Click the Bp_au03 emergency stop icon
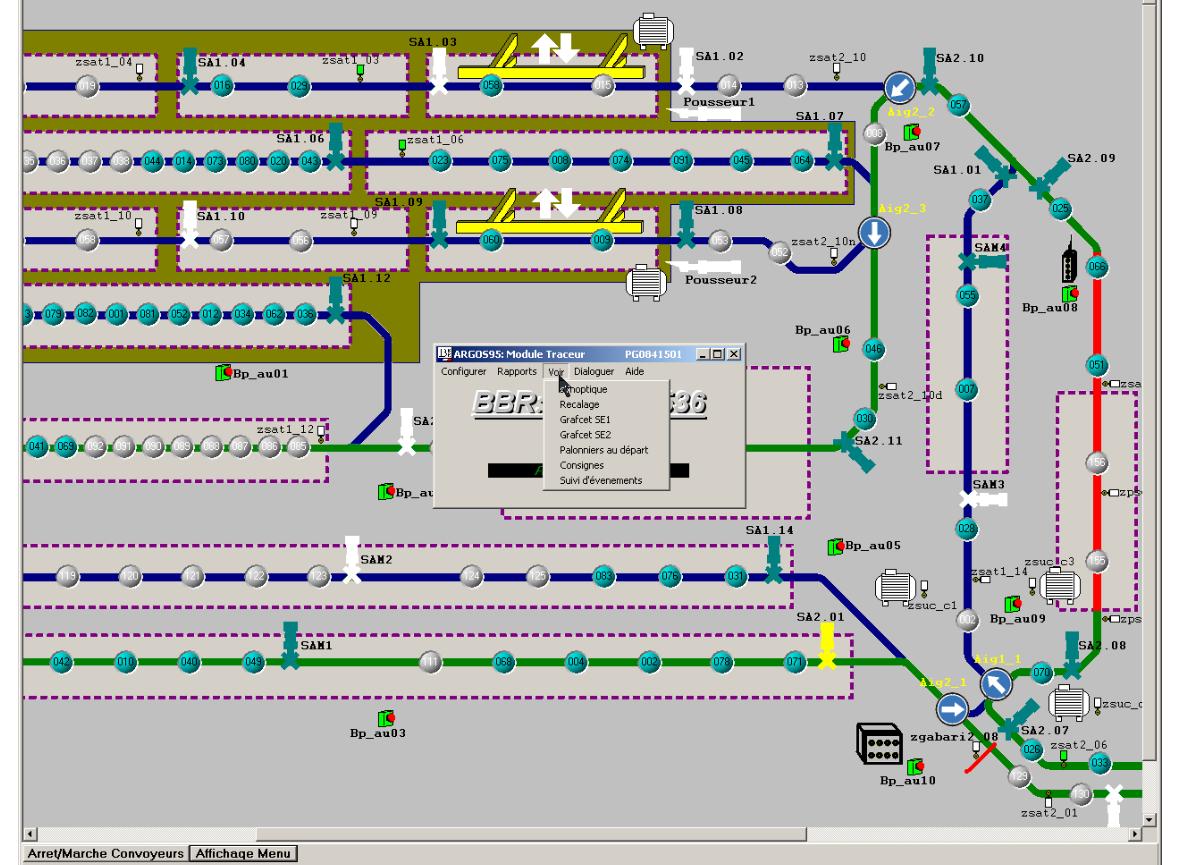The width and height of the screenshot is (1179, 865). [x=386, y=718]
